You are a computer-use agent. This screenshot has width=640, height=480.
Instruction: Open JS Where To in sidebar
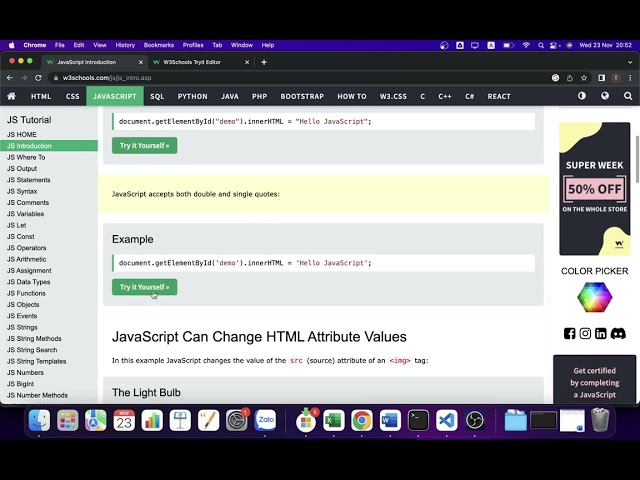(49, 157)
